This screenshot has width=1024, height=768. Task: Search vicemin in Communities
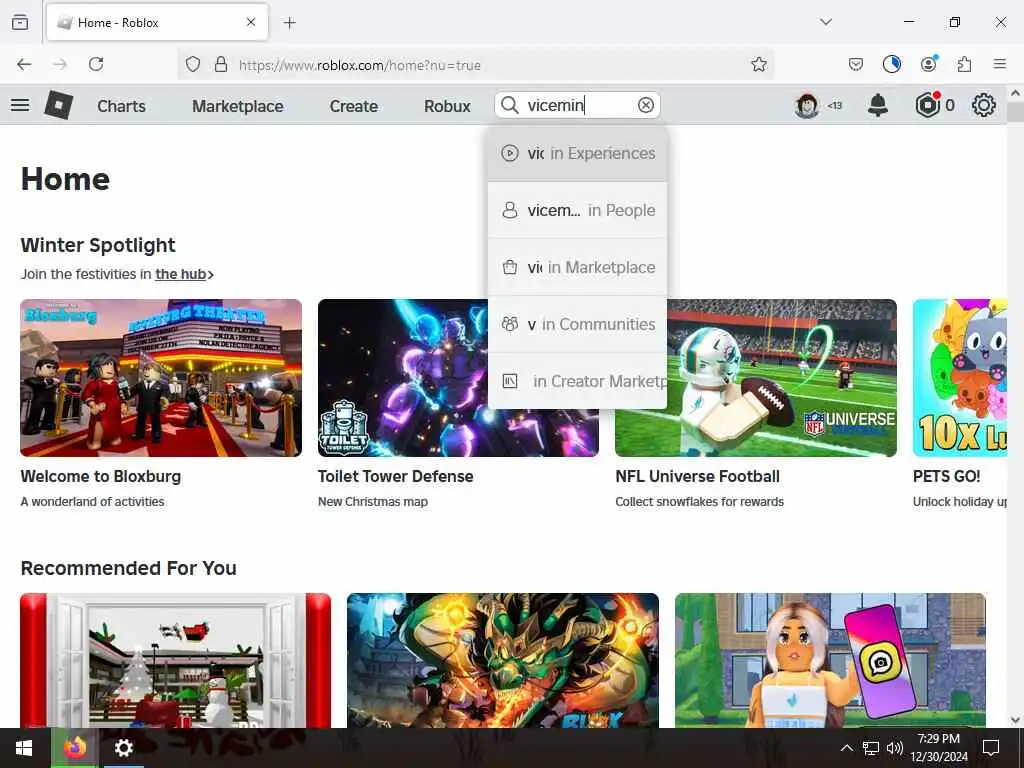click(577, 324)
